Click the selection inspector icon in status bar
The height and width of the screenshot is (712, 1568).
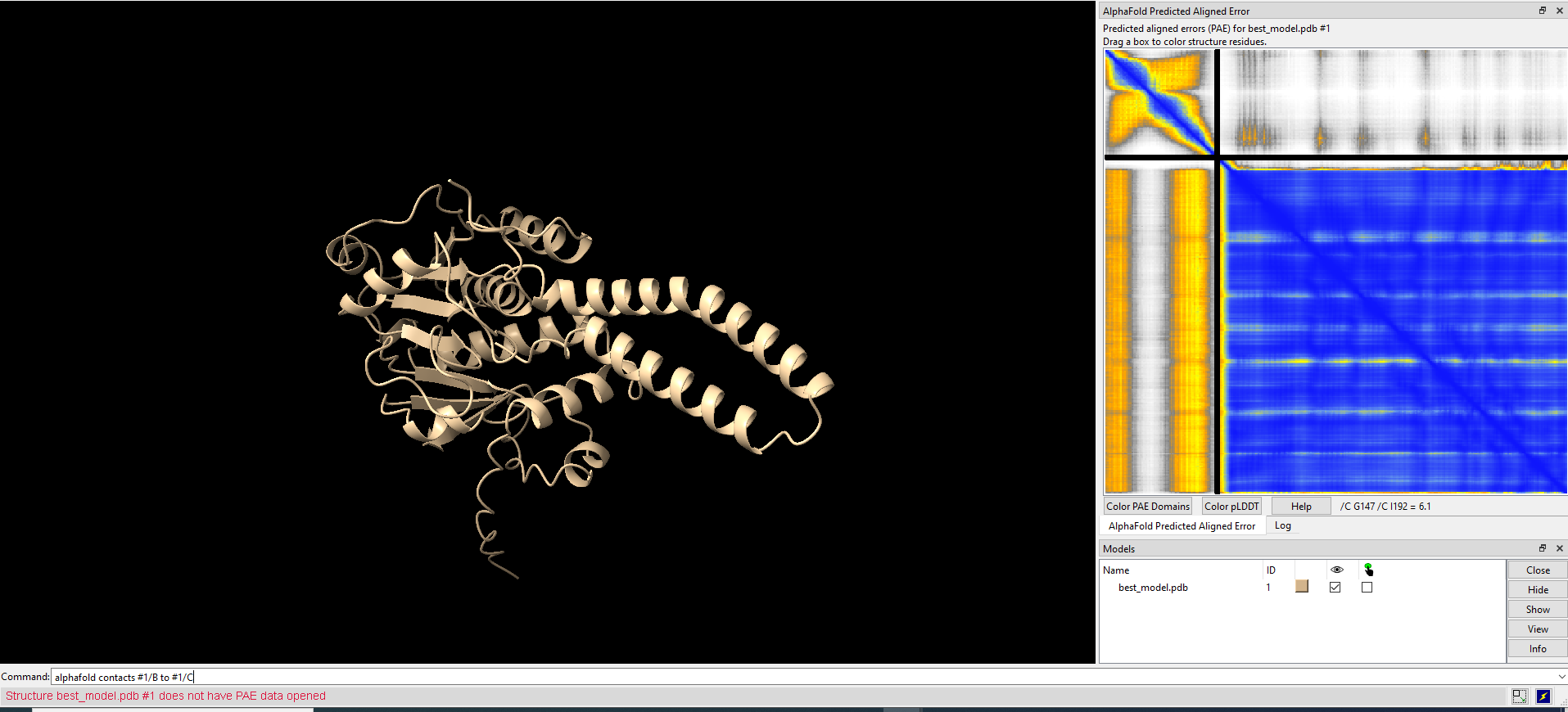[x=1520, y=696]
